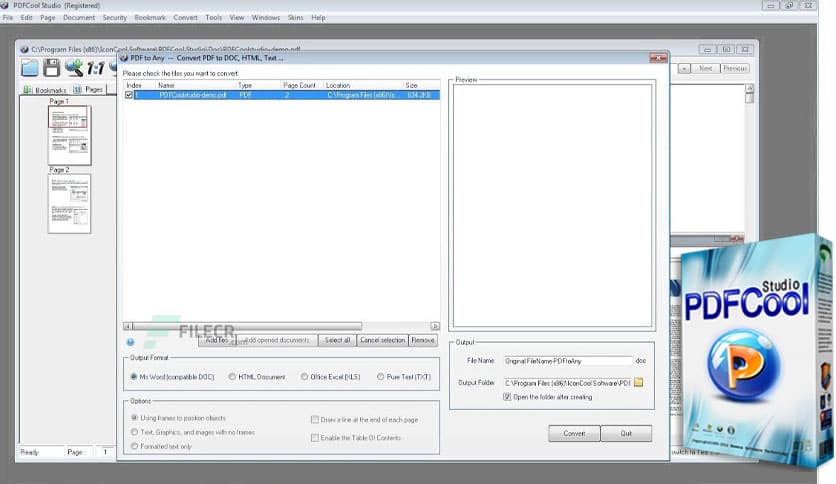Enable Draw a line at end of each page
Screen dimensions: 836x484
pos(315,420)
